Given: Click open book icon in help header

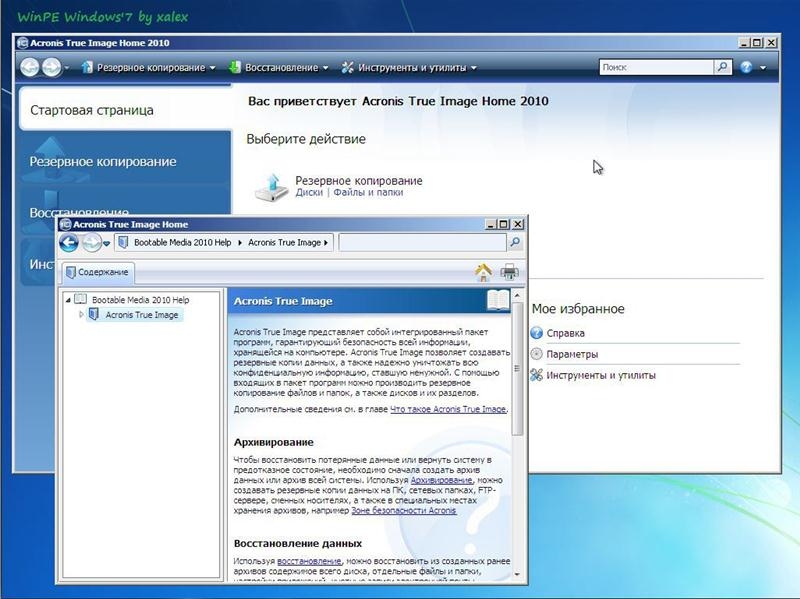Looking at the screenshot, I should [498, 300].
